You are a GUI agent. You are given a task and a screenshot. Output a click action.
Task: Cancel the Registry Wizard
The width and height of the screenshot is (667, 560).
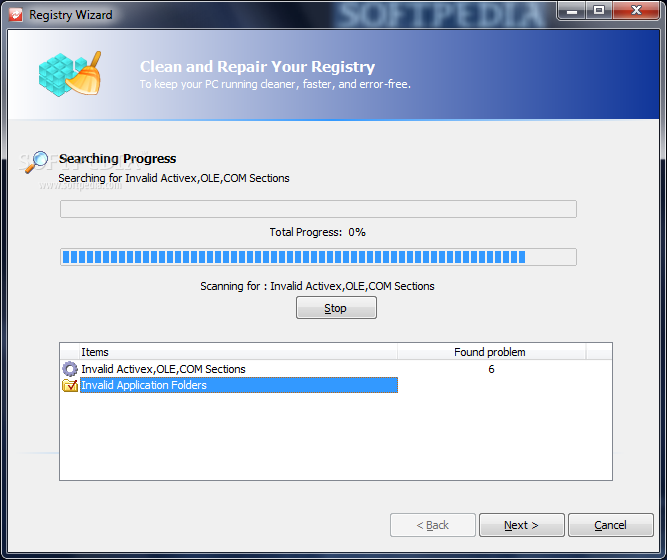(610, 525)
